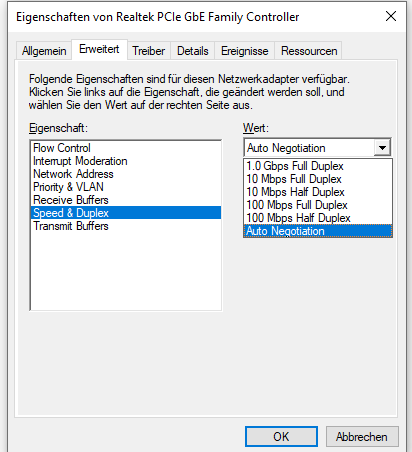Confirm the settings with OK
This screenshot has width=412, height=452.
281,436
